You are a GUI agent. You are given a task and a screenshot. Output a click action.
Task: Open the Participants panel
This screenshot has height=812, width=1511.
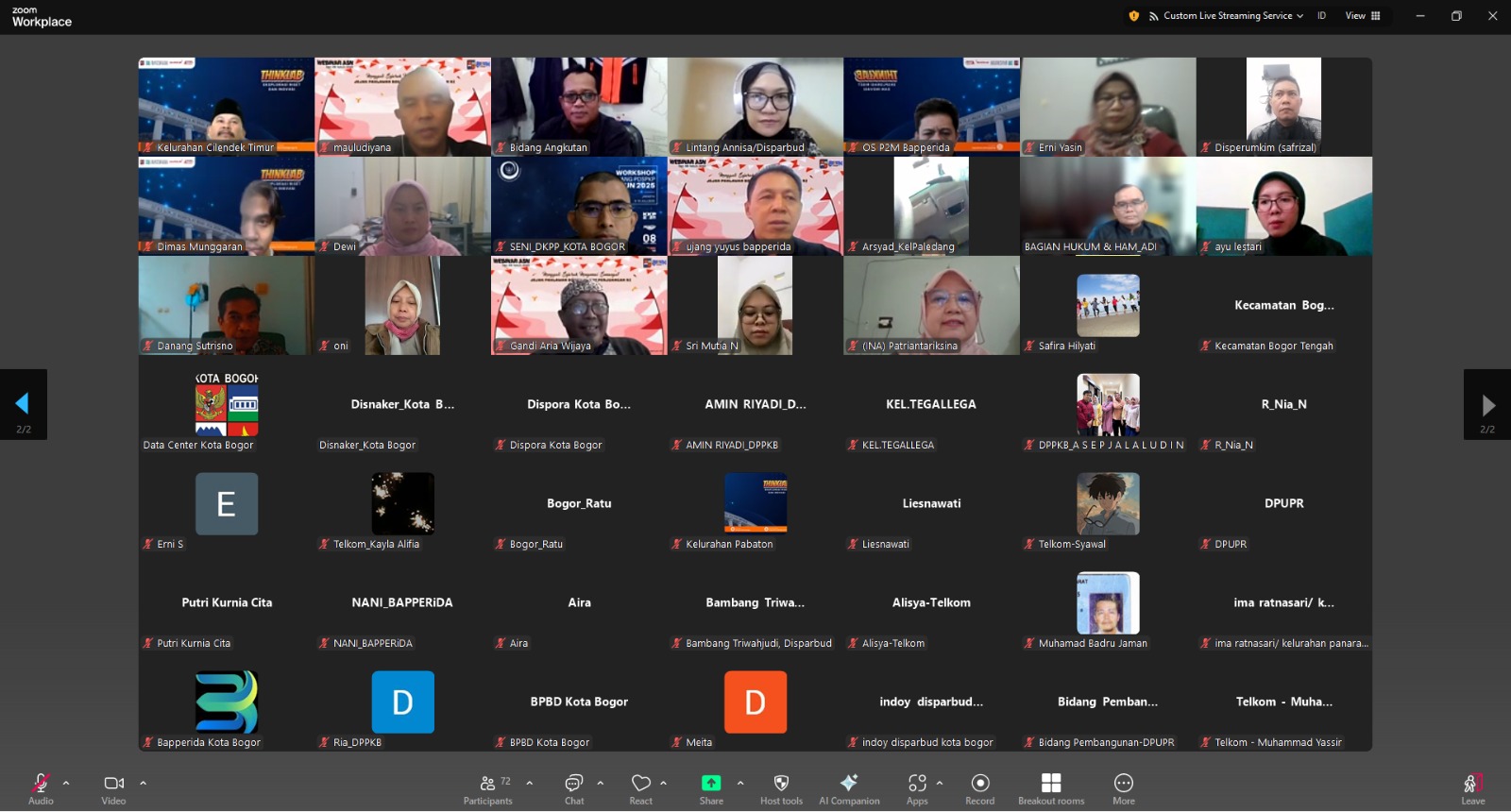click(x=488, y=789)
